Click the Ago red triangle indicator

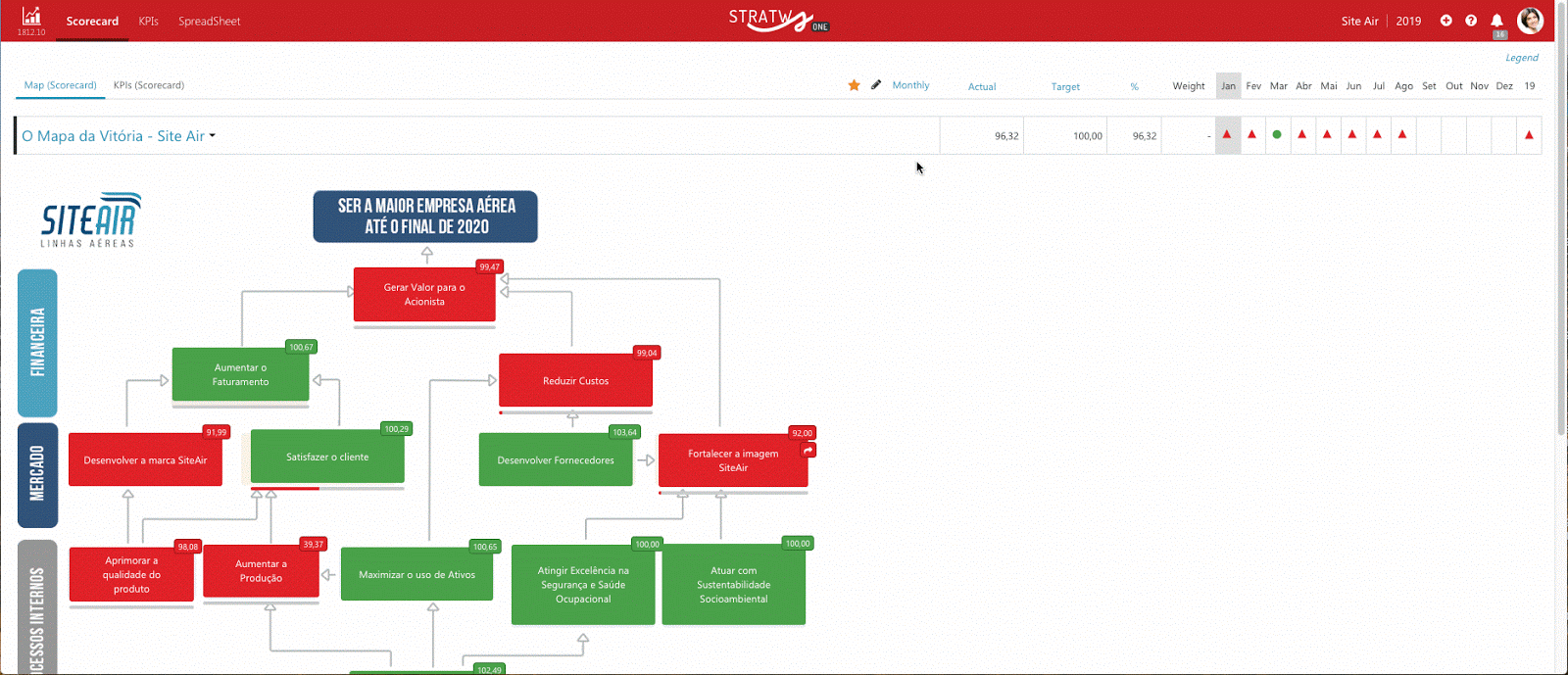[x=1402, y=134]
